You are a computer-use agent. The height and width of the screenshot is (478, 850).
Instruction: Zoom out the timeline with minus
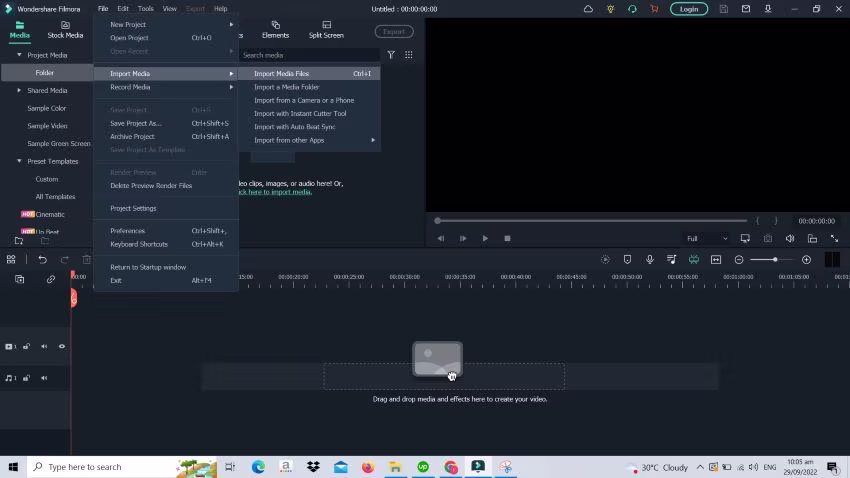tap(739, 260)
